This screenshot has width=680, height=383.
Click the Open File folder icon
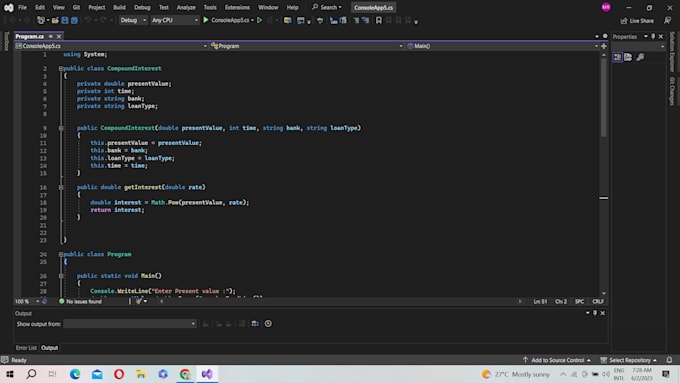pyautogui.click(x=55, y=20)
